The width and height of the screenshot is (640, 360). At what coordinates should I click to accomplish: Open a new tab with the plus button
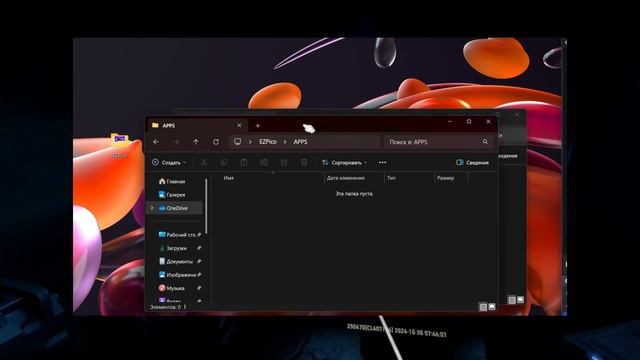pyautogui.click(x=258, y=126)
